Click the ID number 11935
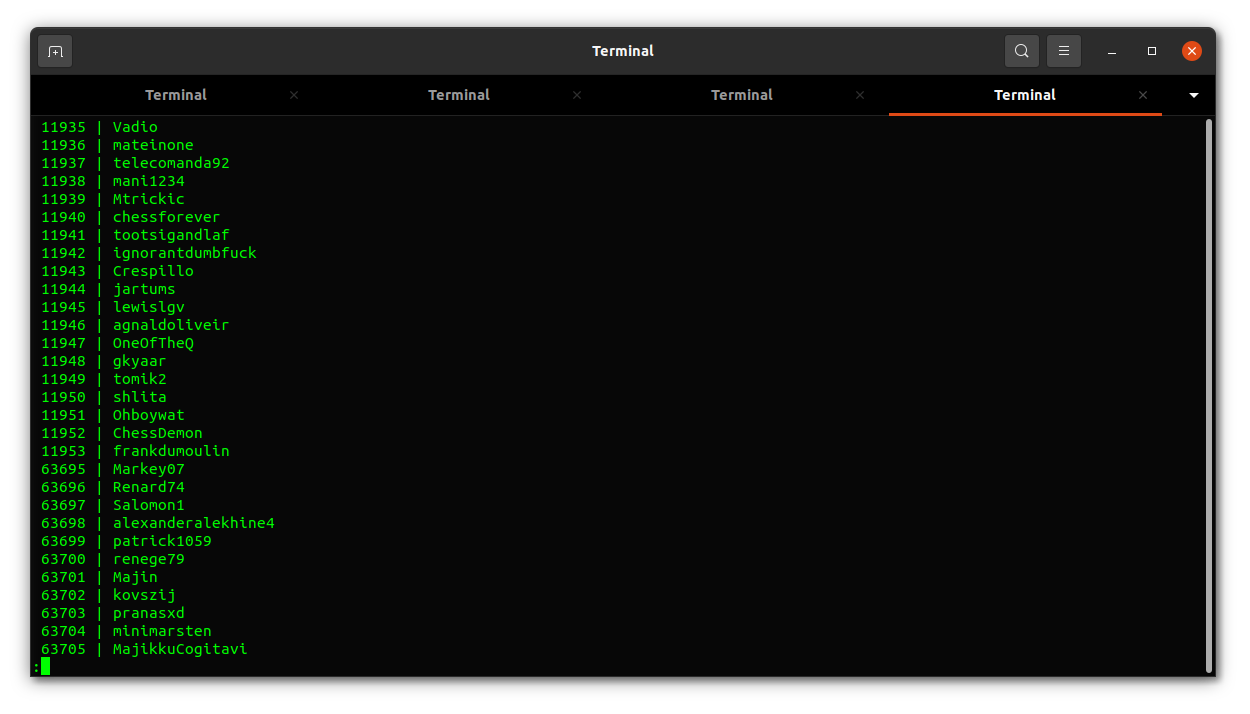The image size is (1250, 714). [63, 127]
